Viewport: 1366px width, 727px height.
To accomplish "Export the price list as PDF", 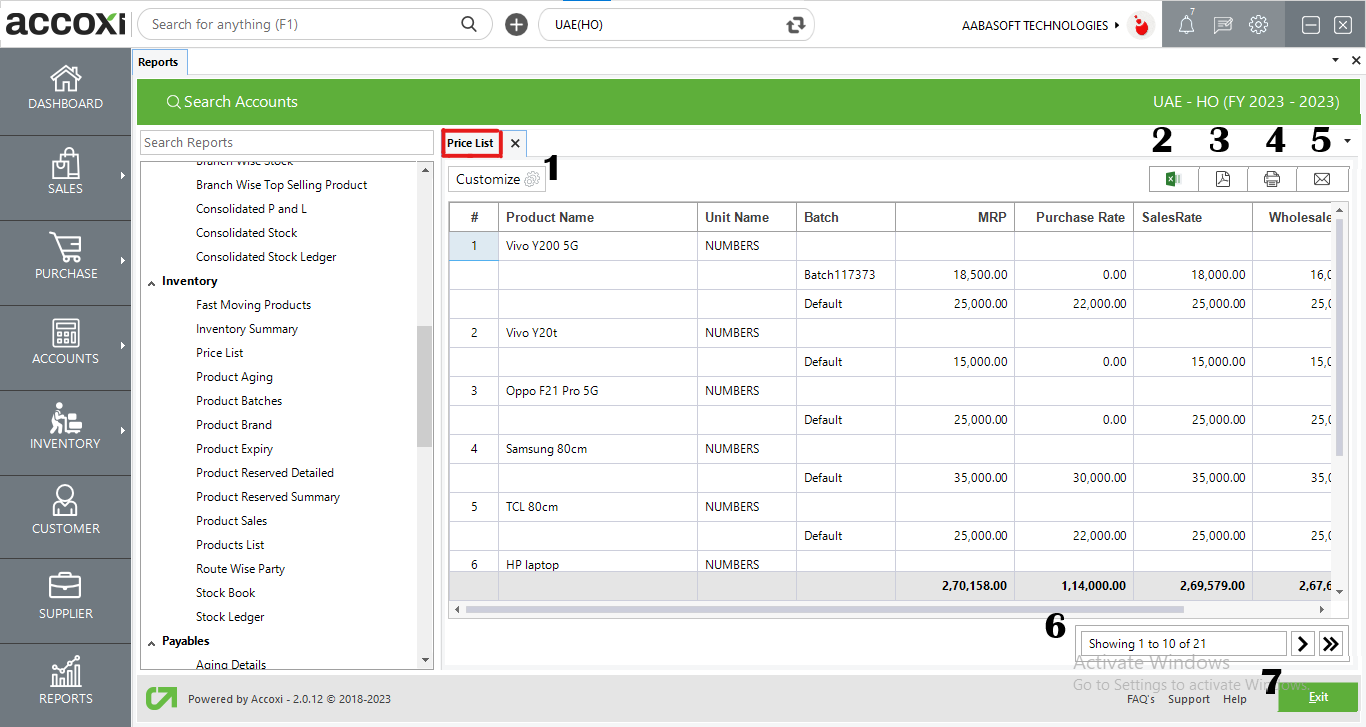I will click(x=1223, y=179).
